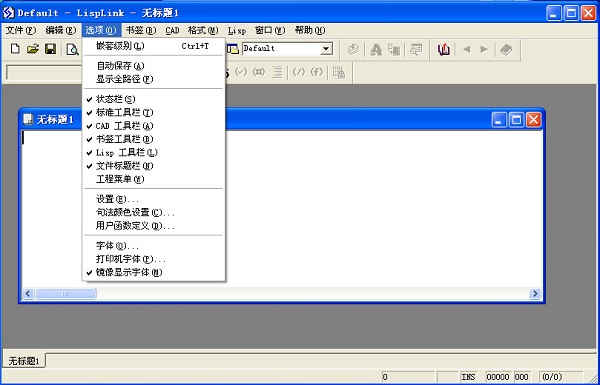The height and width of the screenshot is (385, 600).
Task: Minimize the 无标题1 document window
Action: pyautogui.click(x=499, y=120)
